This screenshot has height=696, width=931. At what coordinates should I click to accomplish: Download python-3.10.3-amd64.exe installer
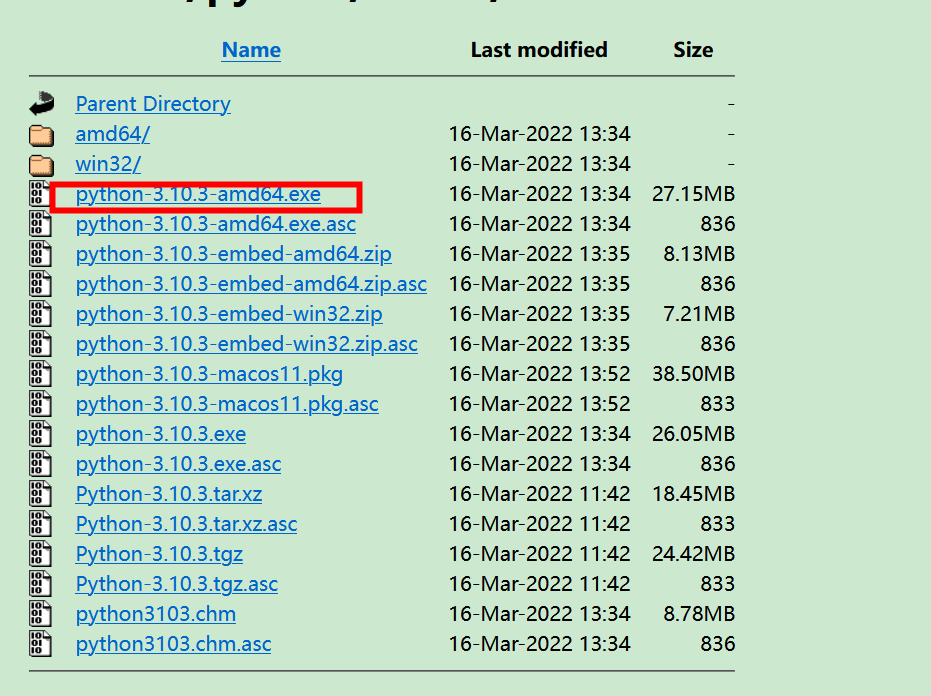[x=198, y=194]
